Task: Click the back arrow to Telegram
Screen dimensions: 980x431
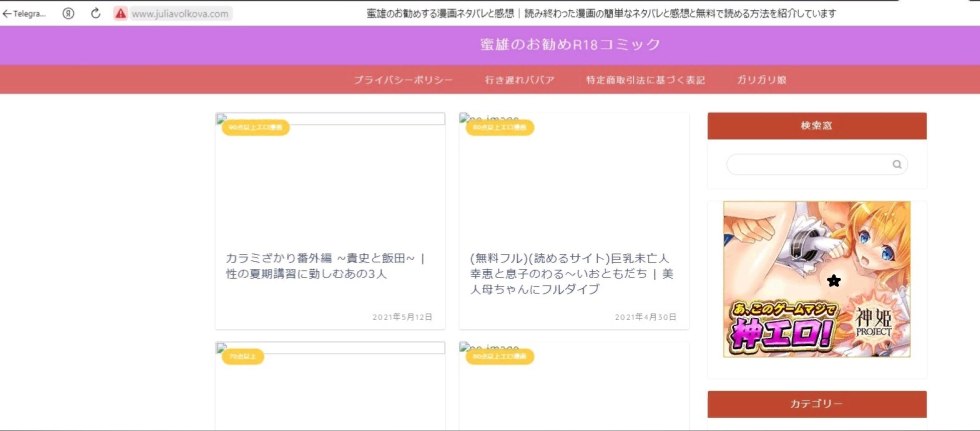Action: tap(7, 14)
